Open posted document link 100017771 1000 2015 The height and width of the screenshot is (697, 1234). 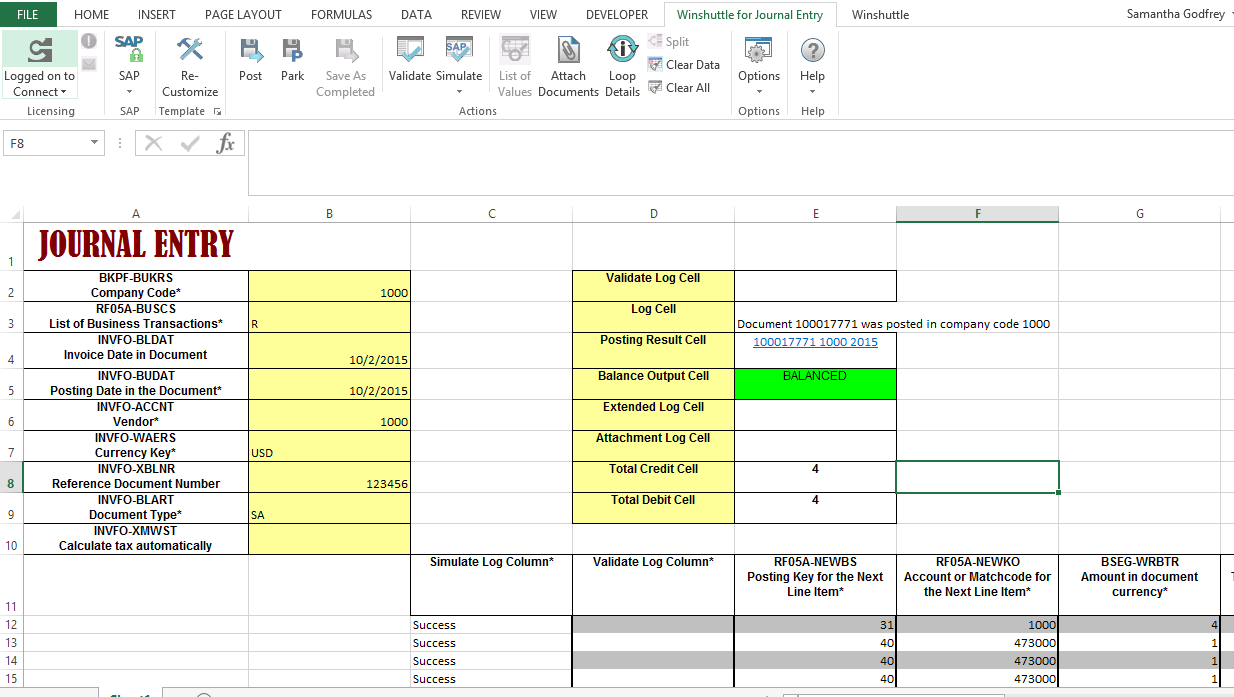pyautogui.click(x=815, y=342)
